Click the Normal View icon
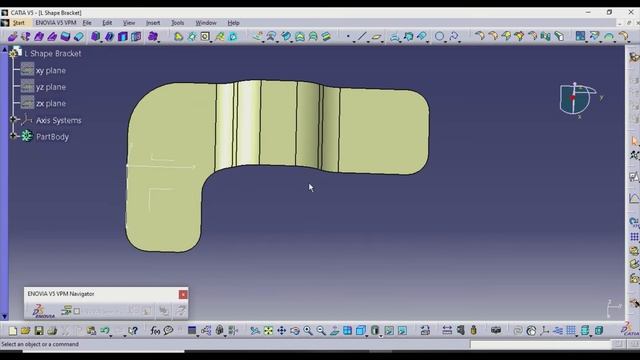This screenshot has height=360, width=640. (x=334, y=331)
